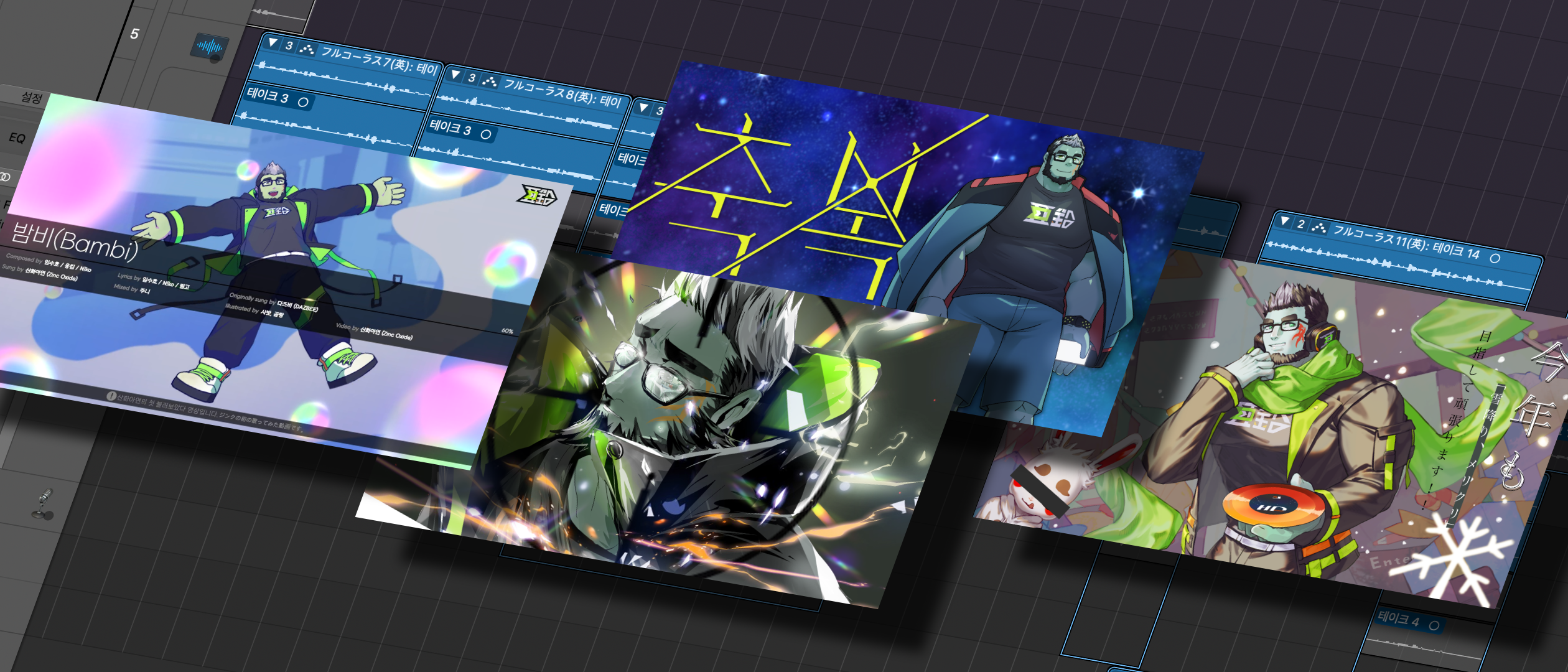The height and width of the screenshot is (672, 1568).
Task: Click the microphone icon in the left panel
Action: tap(44, 505)
